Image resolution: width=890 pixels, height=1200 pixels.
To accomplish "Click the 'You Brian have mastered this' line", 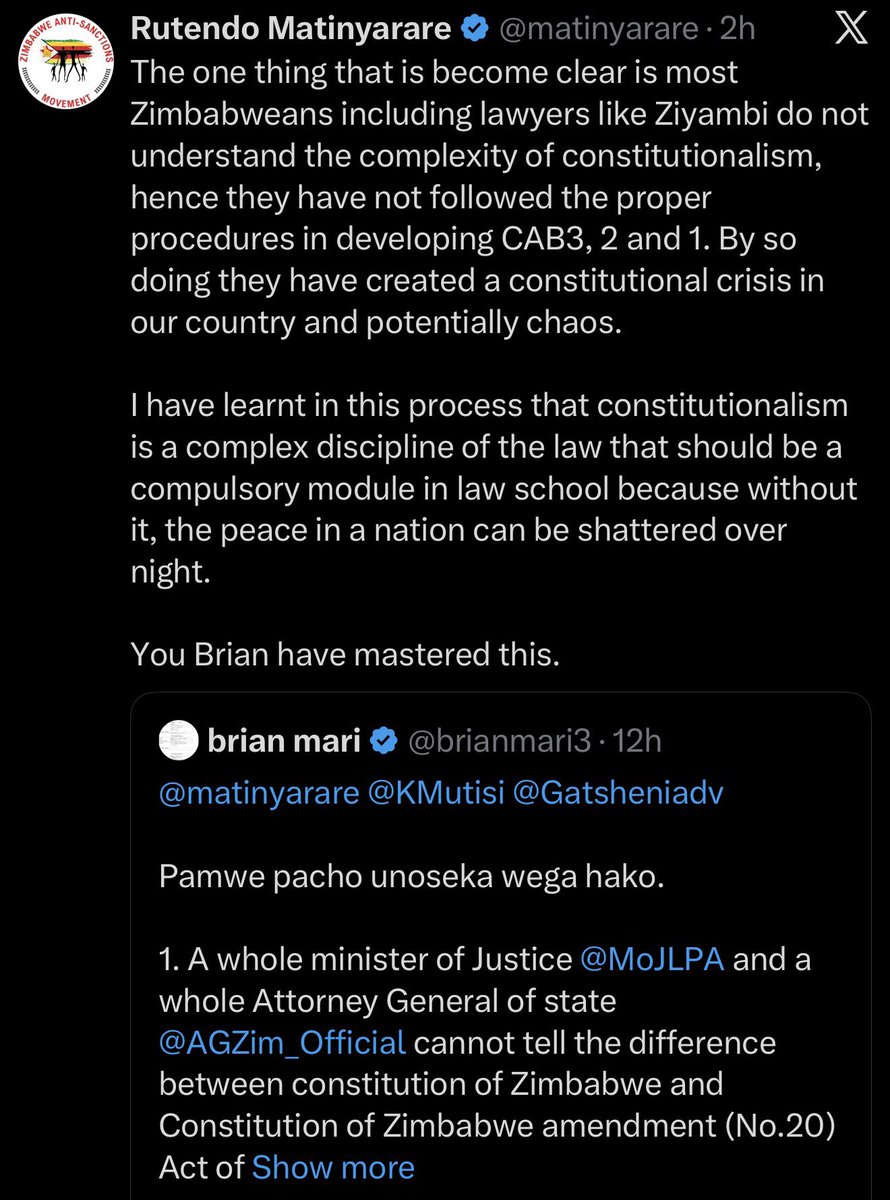I will click(x=345, y=655).
